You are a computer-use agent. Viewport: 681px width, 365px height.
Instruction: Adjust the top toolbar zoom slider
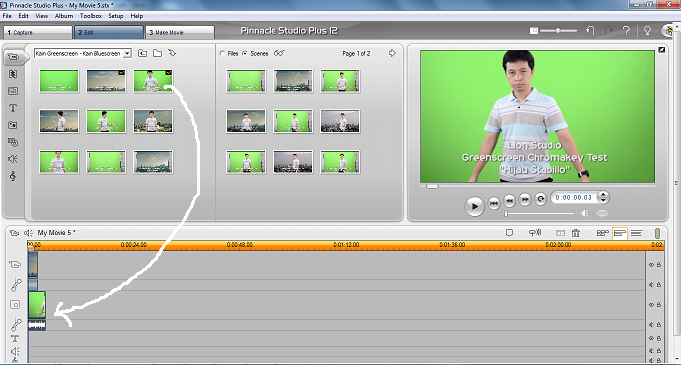point(559,31)
